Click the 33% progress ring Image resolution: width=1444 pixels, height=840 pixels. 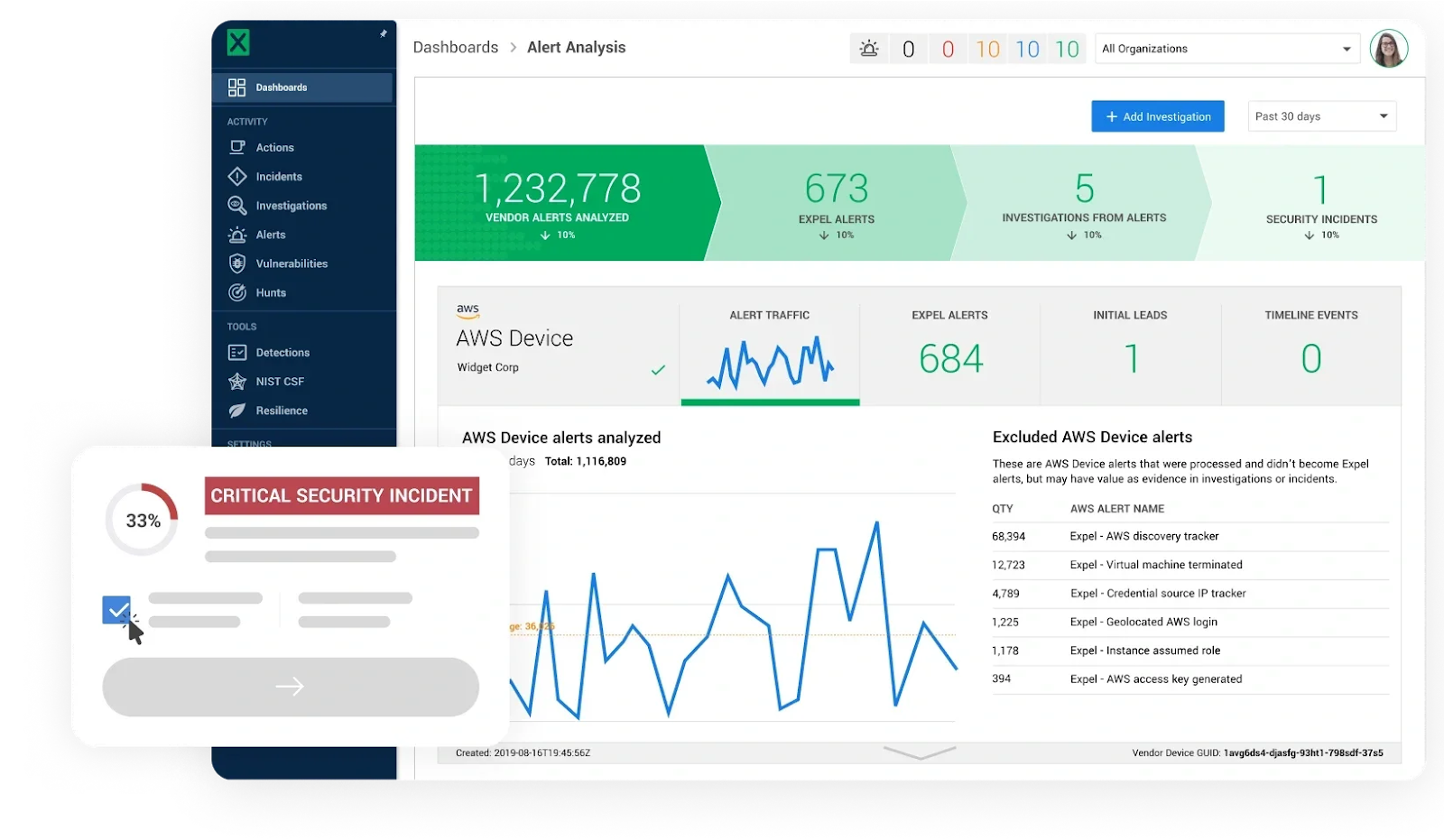(x=142, y=520)
